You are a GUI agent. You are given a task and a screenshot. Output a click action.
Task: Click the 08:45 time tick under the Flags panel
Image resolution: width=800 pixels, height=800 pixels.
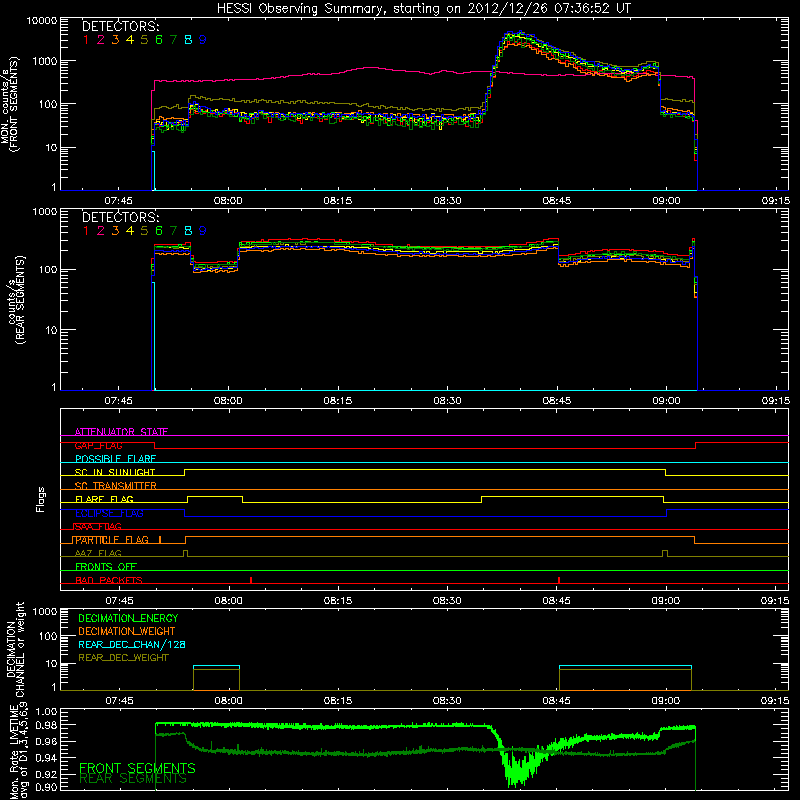(x=557, y=601)
